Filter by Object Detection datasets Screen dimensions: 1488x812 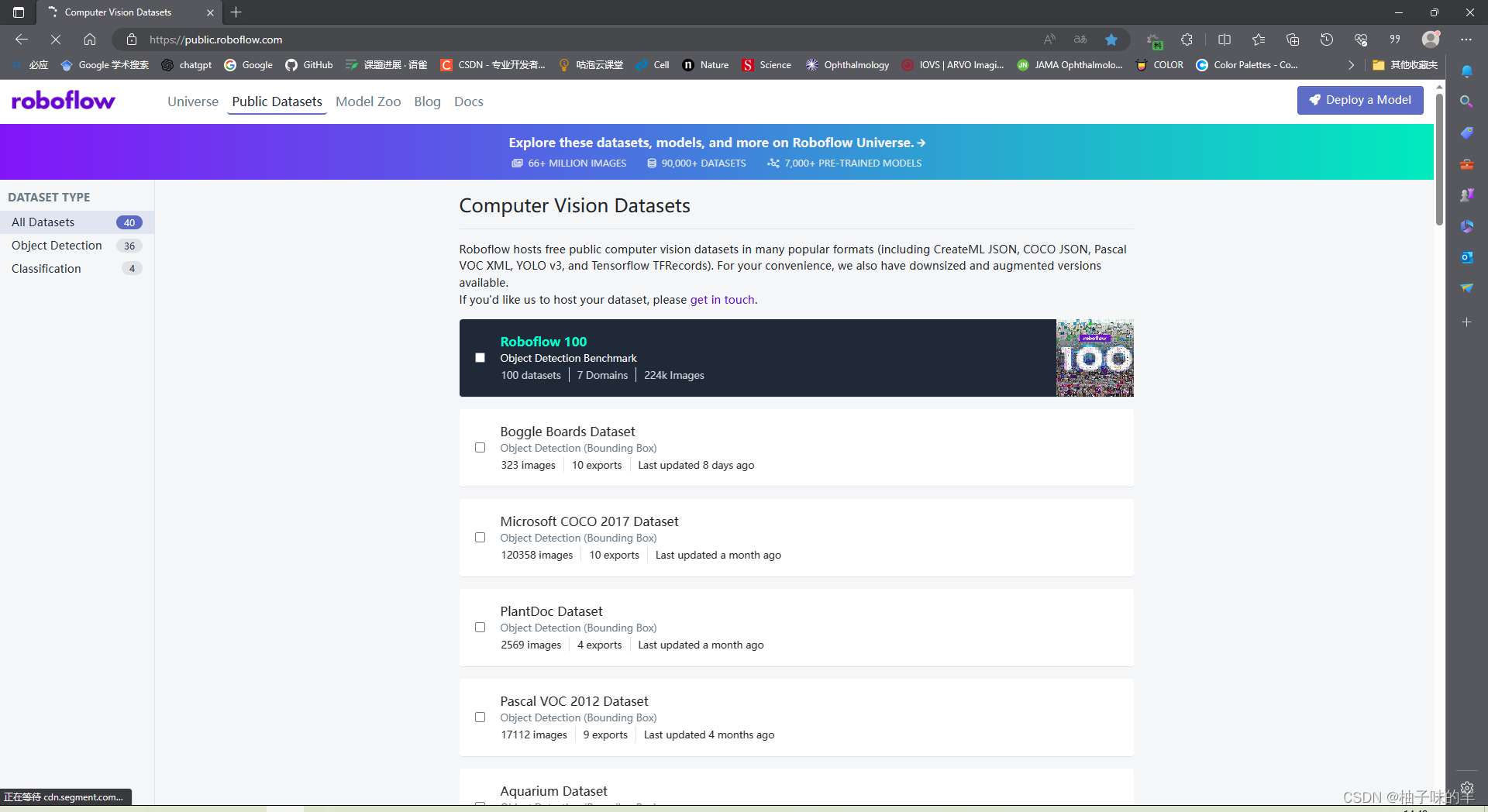(x=77, y=246)
